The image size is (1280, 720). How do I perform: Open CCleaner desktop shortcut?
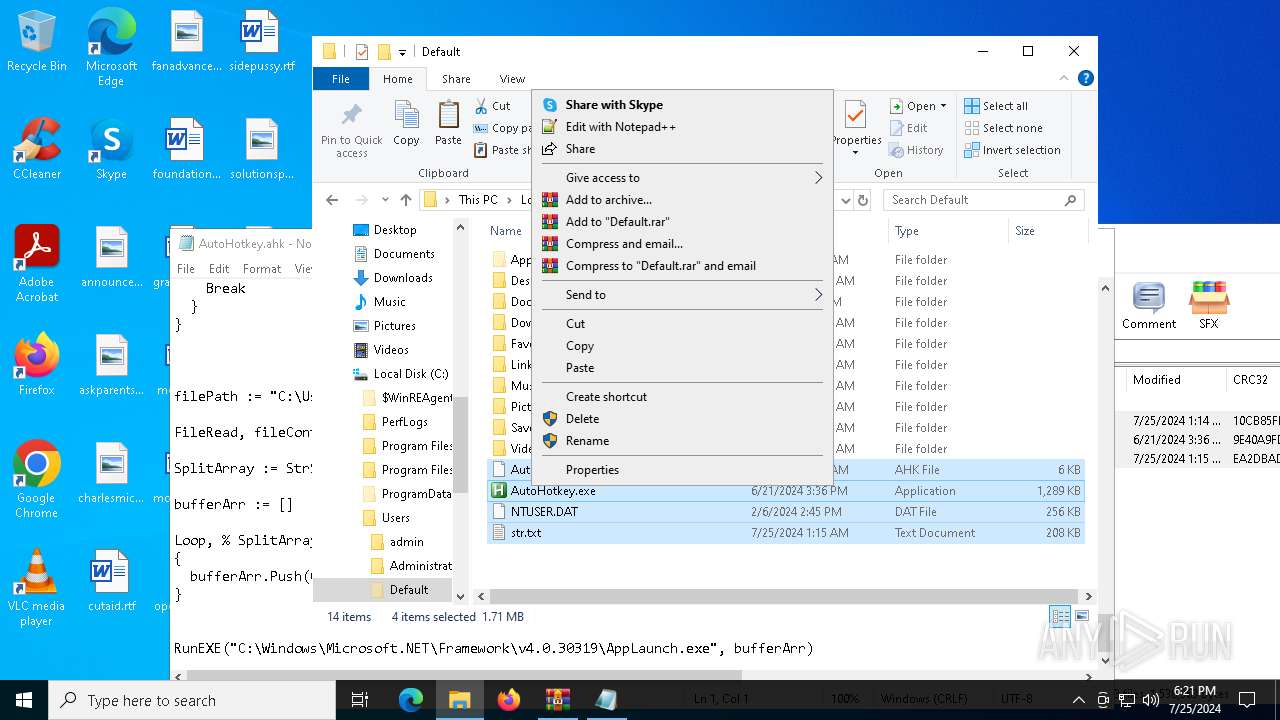coord(37,149)
